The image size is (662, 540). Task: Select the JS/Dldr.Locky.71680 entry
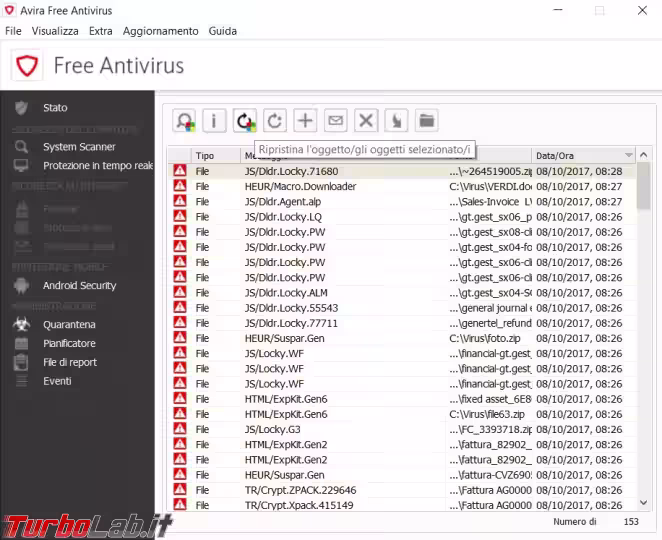click(402, 171)
